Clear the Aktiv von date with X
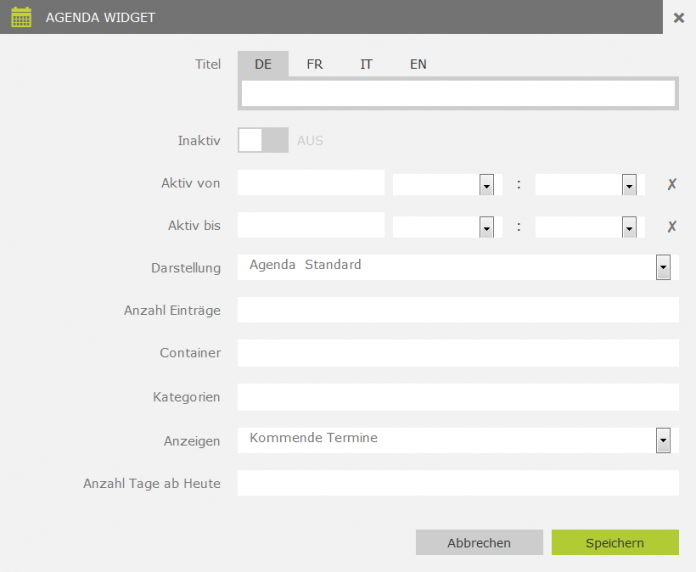The image size is (696, 572). (x=672, y=184)
